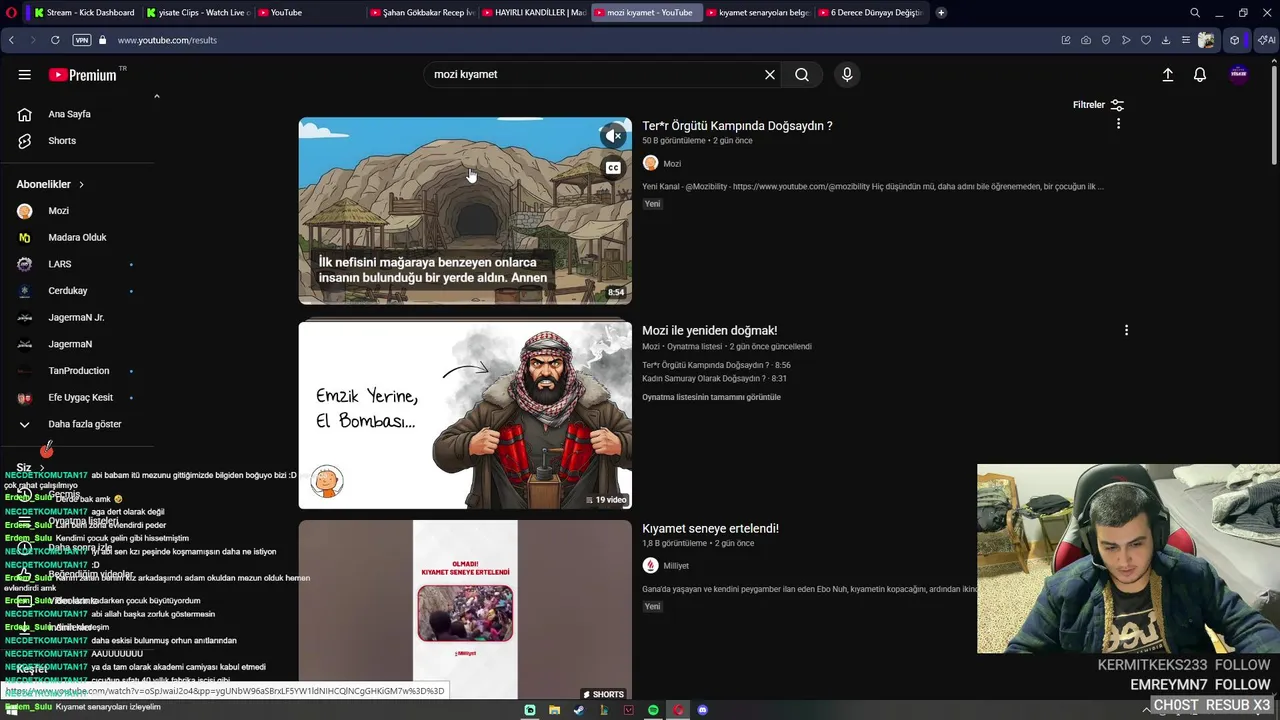Open the shield privacy protection icon
1280x720 pixels.
(1106, 40)
